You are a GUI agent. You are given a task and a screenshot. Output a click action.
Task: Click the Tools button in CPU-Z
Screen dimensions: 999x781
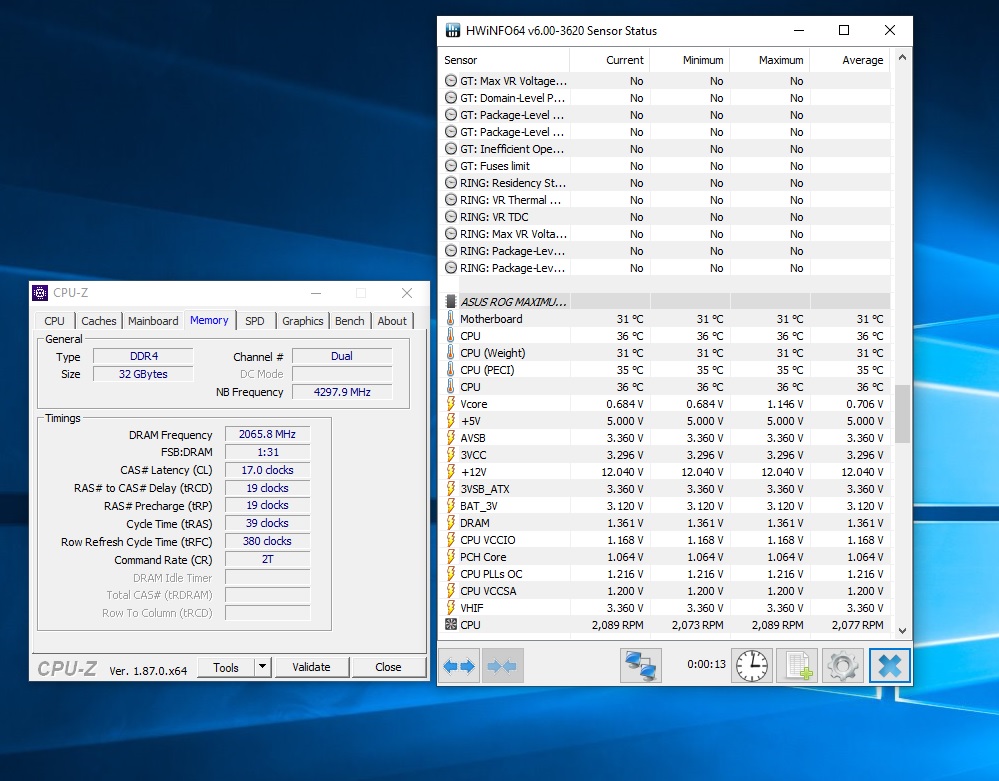[226, 667]
